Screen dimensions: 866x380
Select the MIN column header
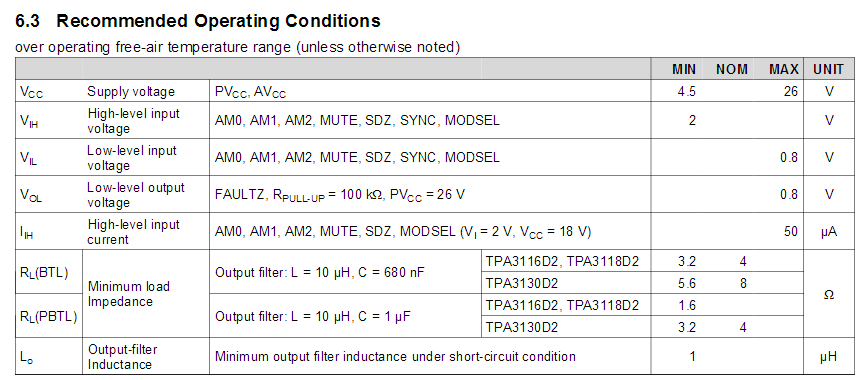[x=684, y=70]
